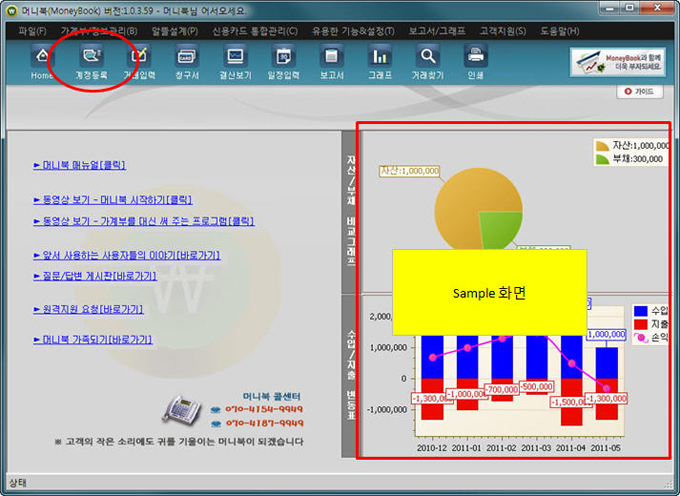Open 결산보기 (settlement view) toolbar icon

tap(236, 62)
